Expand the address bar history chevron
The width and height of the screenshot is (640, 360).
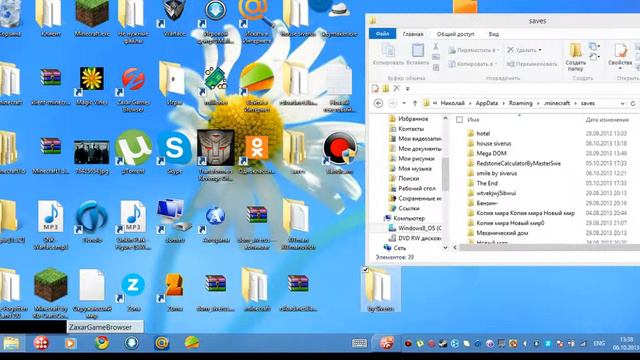click(622, 104)
